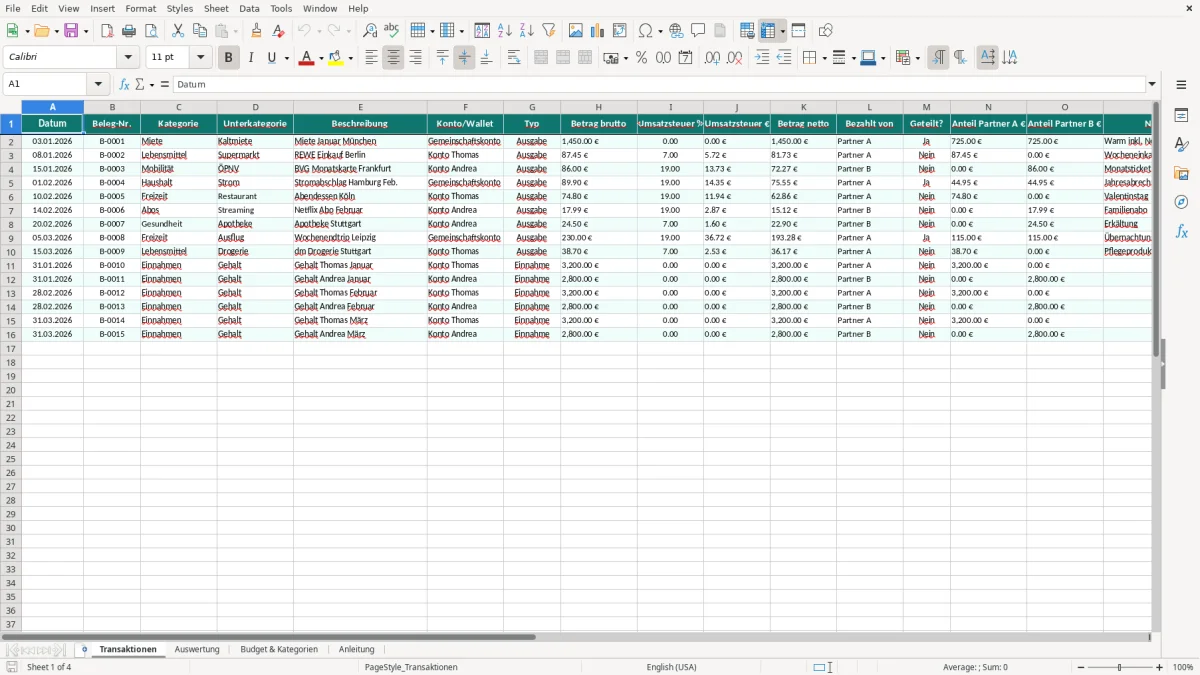Expand the formula bar
Image resolution: width=1200 pixels, height=675 pixels.
(x=1152, y=84)
